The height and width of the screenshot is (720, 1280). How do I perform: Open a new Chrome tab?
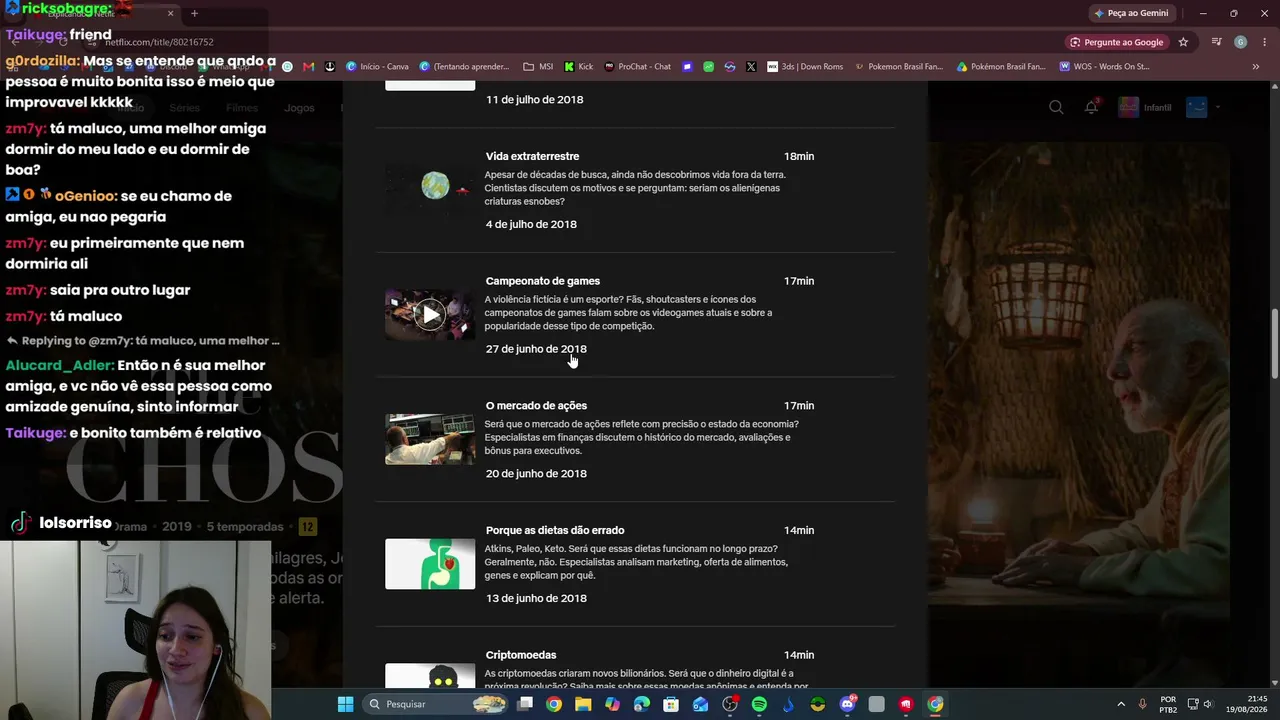coord(194,13)
